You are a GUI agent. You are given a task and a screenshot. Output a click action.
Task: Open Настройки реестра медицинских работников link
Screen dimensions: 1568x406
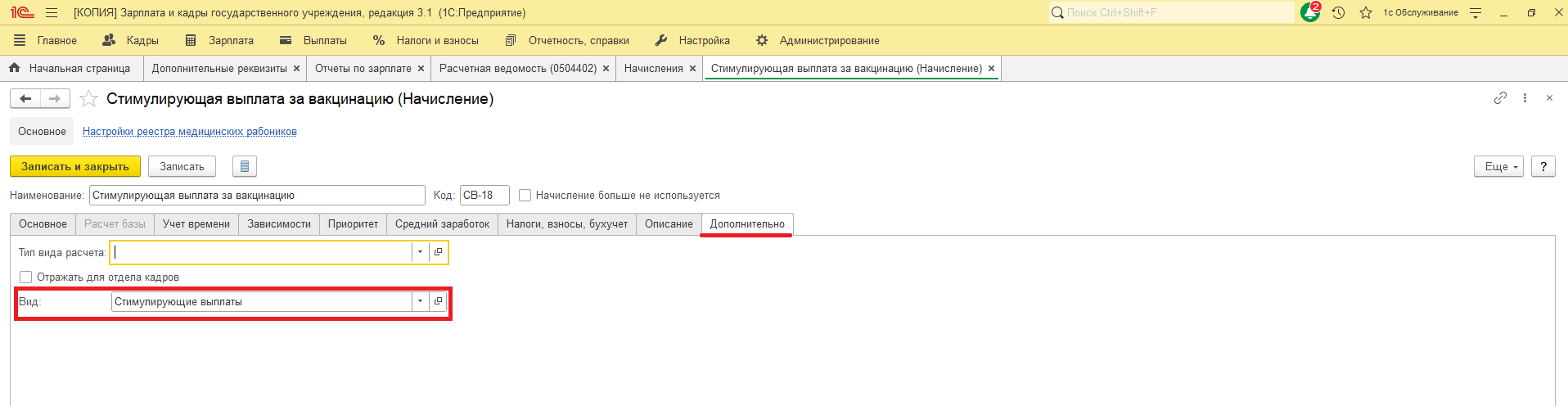point(190,131)
